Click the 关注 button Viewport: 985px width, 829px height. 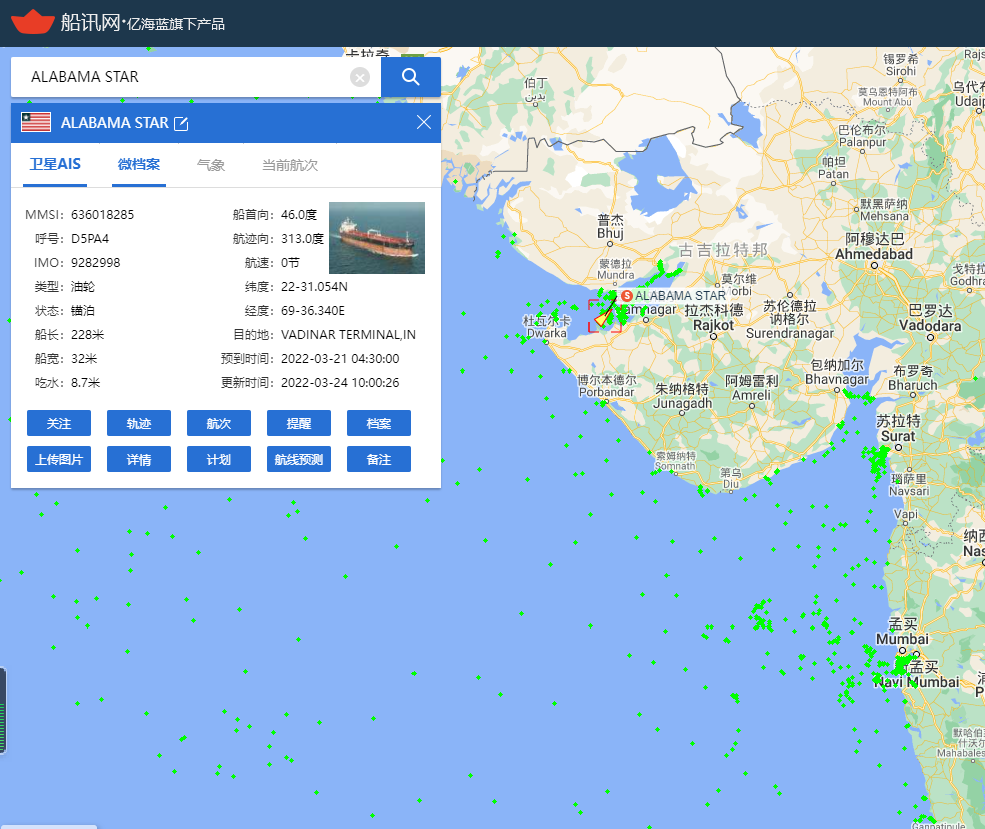(59, 423)
